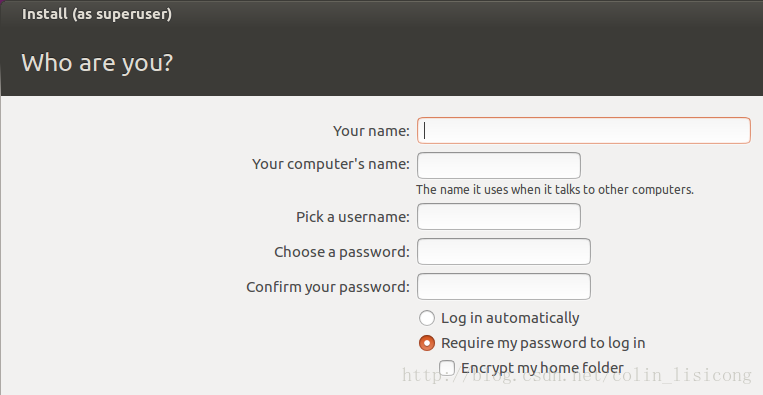Click the "Pick a username:" label
Viewport: 763px width, 395px height.
coord(353,217)
